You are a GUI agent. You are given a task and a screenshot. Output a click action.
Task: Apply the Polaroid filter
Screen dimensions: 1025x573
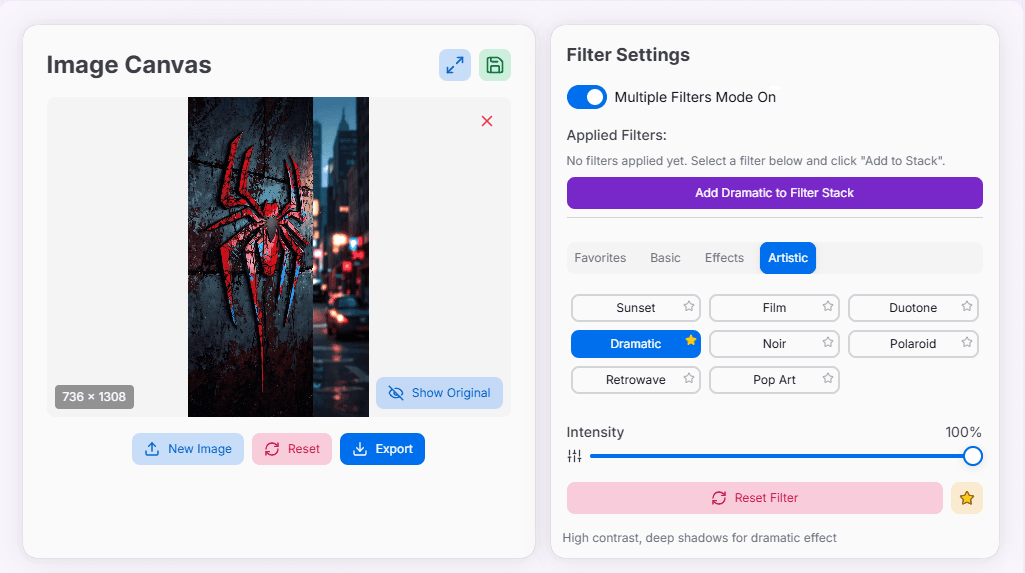tap(913, 344)
